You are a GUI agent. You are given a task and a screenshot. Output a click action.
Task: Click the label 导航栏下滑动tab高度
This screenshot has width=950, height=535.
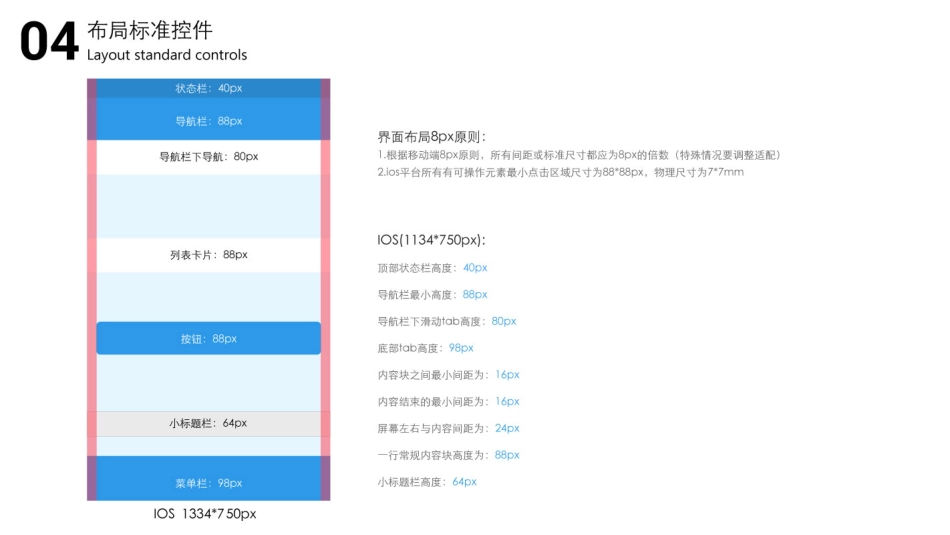pyautogui.click(x=431, y=321)
